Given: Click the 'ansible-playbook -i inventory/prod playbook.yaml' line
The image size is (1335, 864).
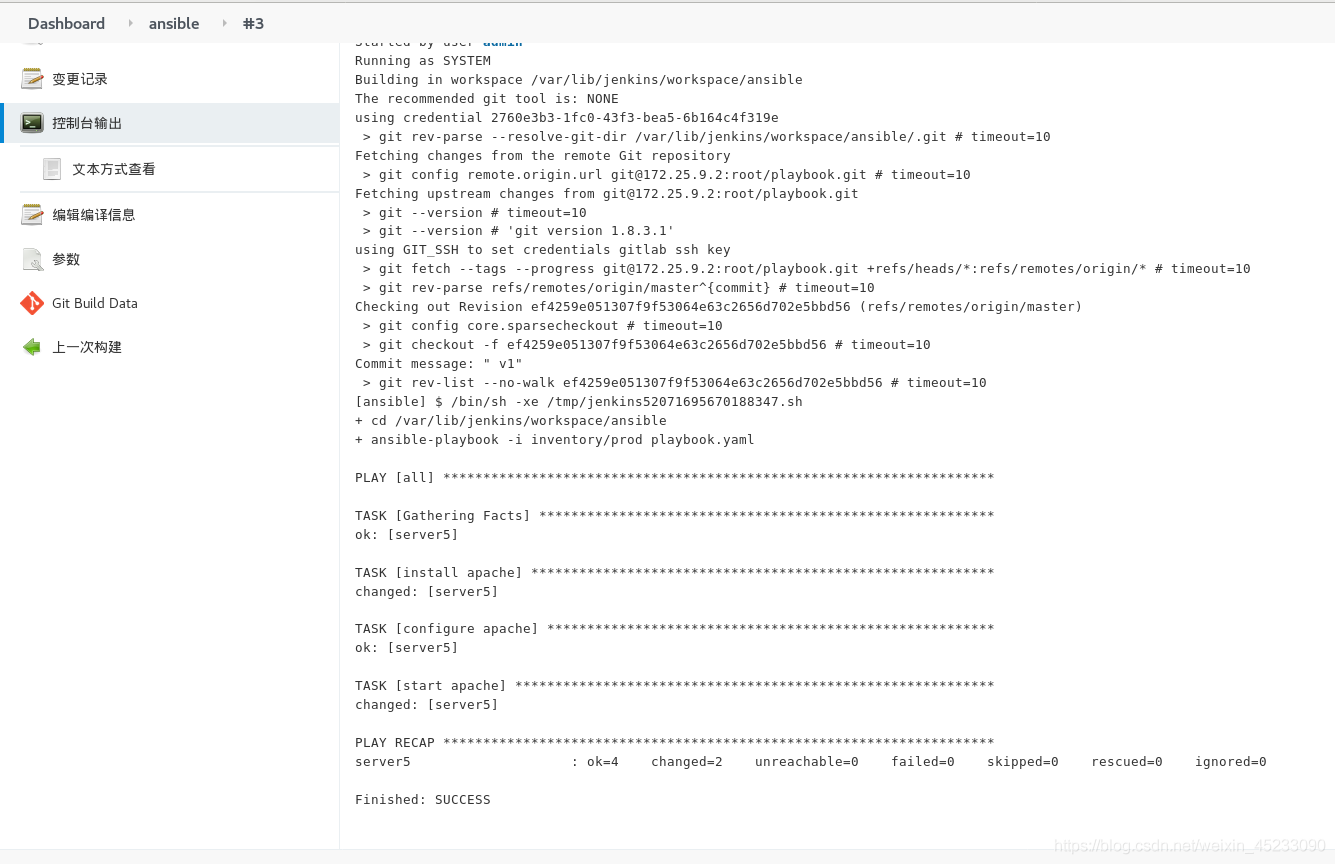Looking at the screenshot, I should (x=555, y=440).
